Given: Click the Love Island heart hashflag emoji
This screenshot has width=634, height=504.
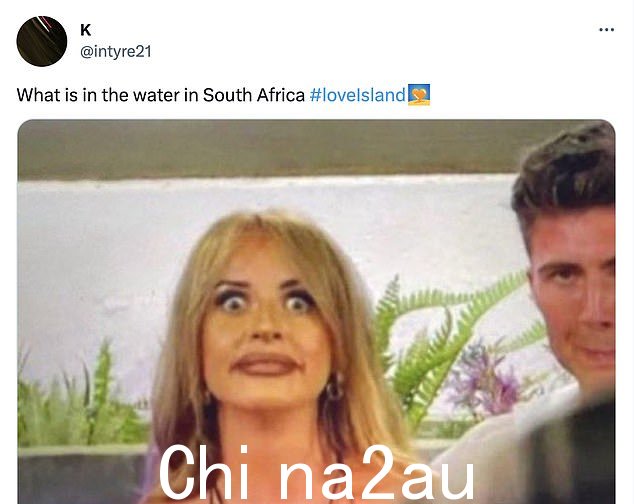Looking at the screenshot, I should 419,95.
